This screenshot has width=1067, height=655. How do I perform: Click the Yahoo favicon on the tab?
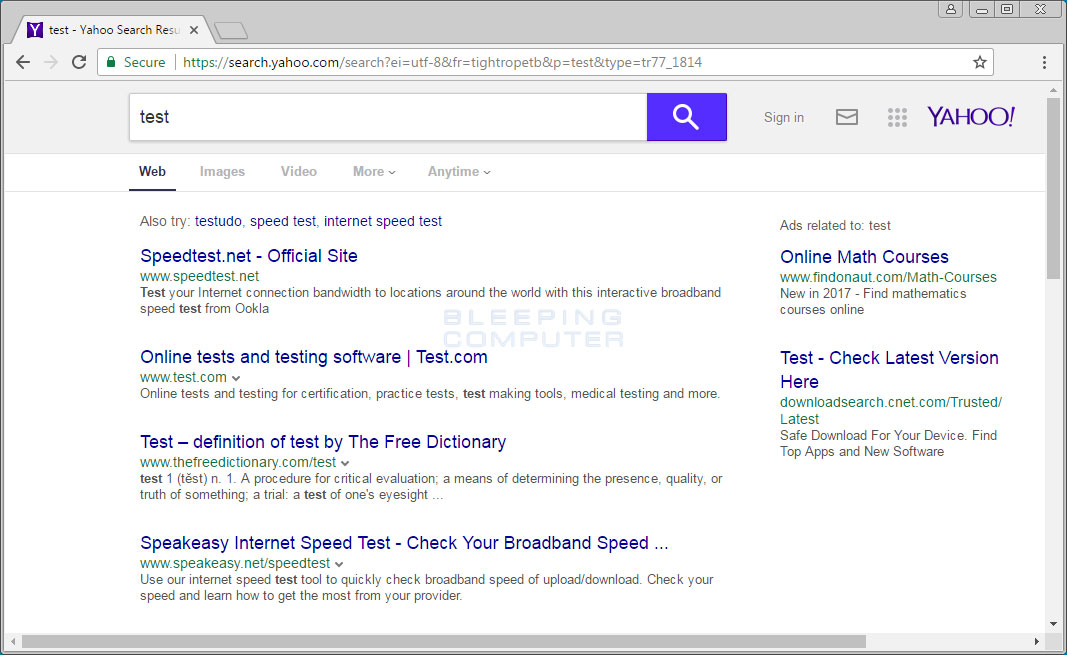click(35, 30)
